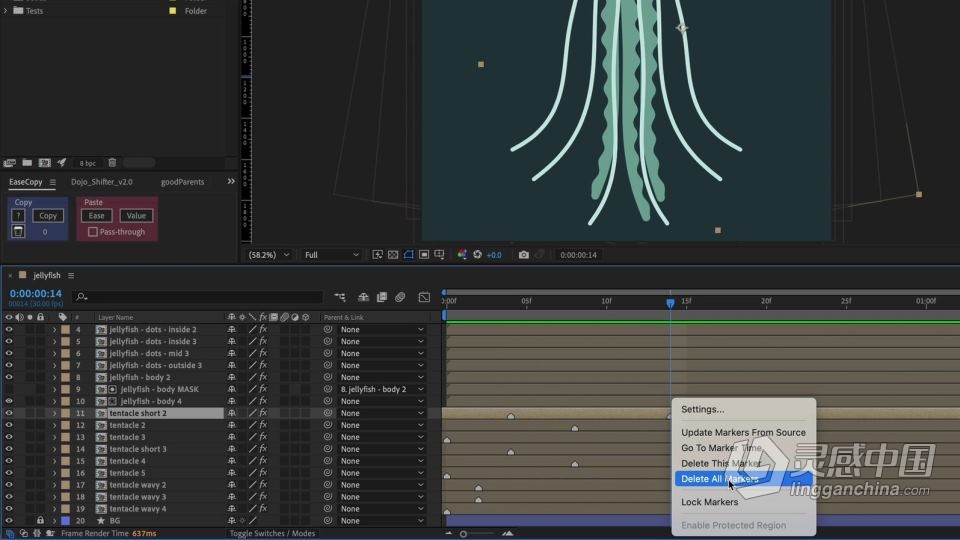The width and height of the screenshot is (960, 540).
Task: Take Snapshot camera icon in viewer
Action: (523, 255)
